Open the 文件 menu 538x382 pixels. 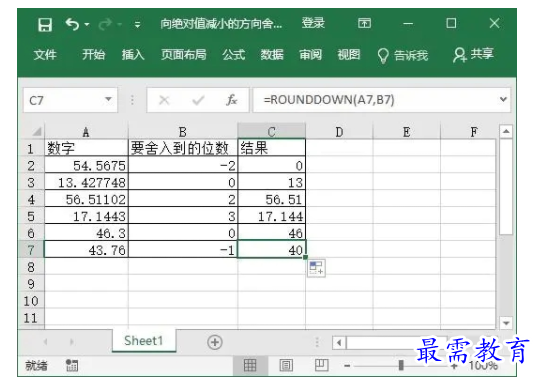click(x=45, y=55)
